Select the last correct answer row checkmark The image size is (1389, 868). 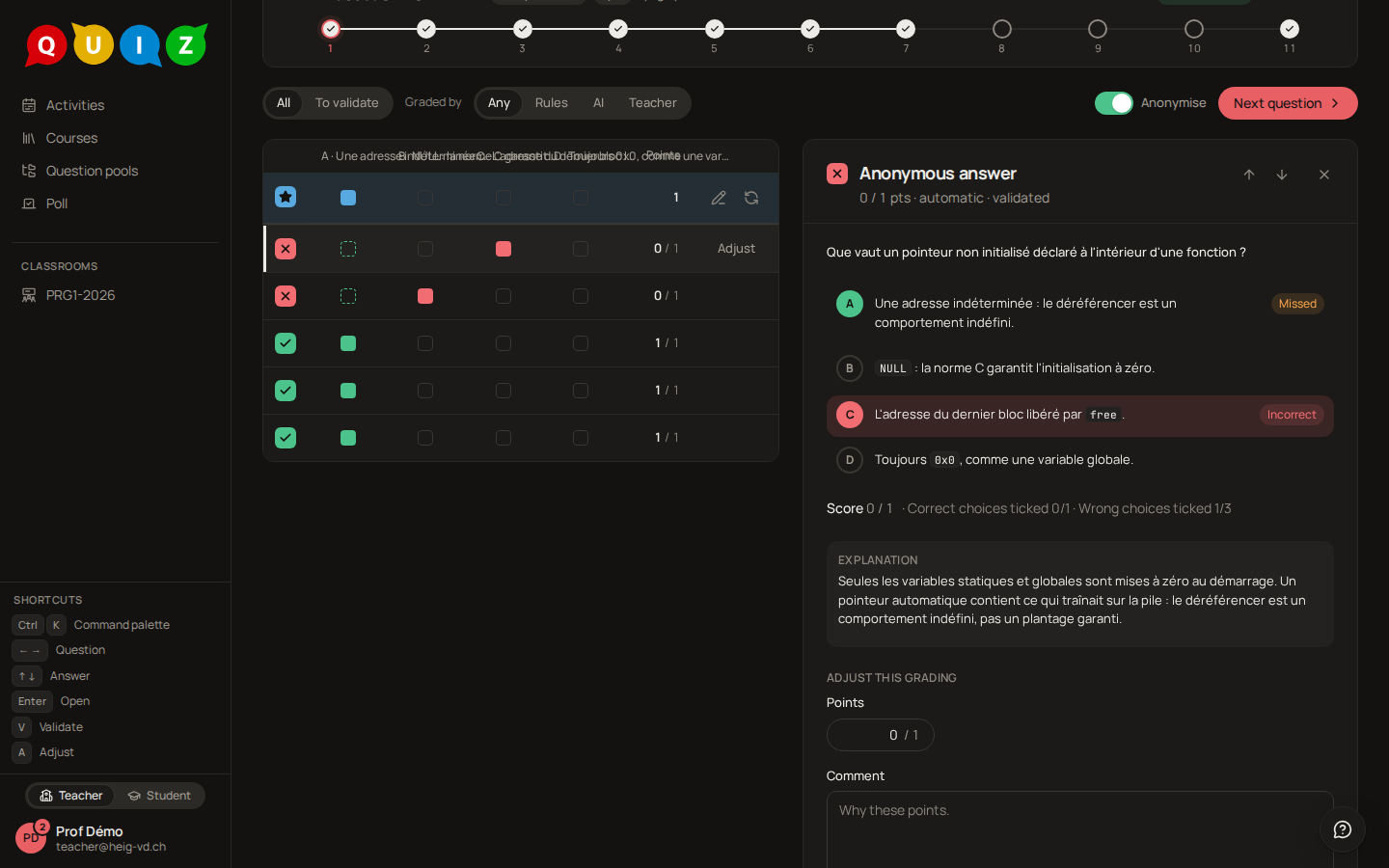pyautogui.click(x=286, y=438)
